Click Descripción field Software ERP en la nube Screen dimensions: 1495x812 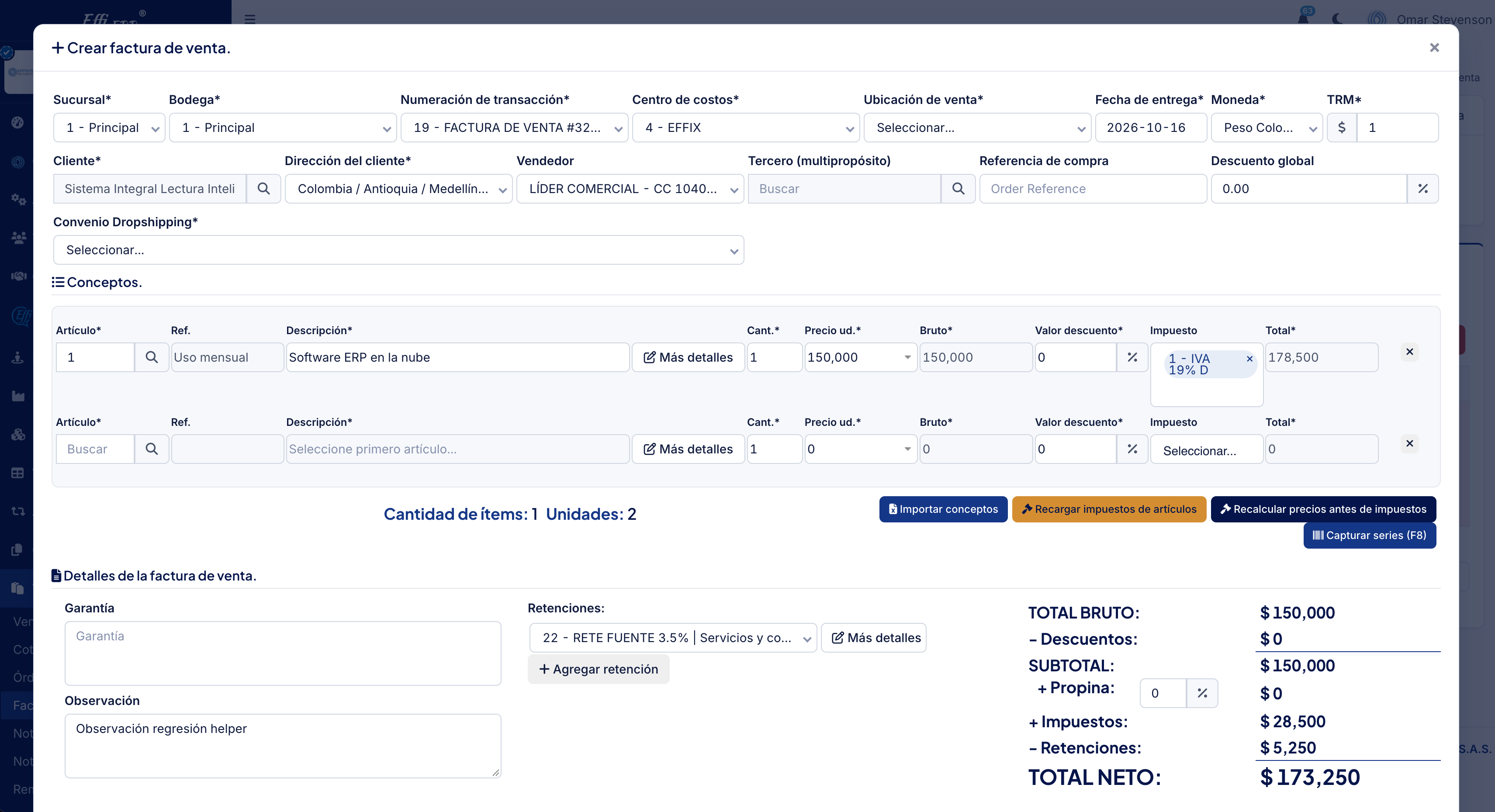pos(457,357)
